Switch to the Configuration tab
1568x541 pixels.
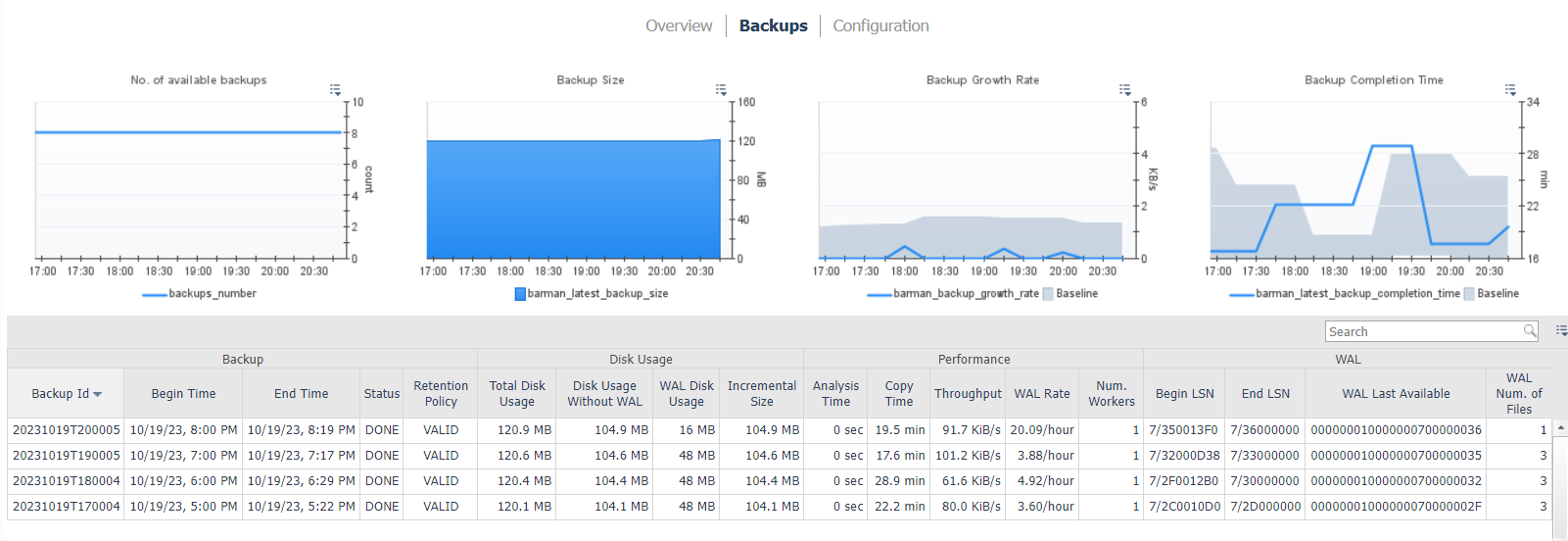[880, 25]
